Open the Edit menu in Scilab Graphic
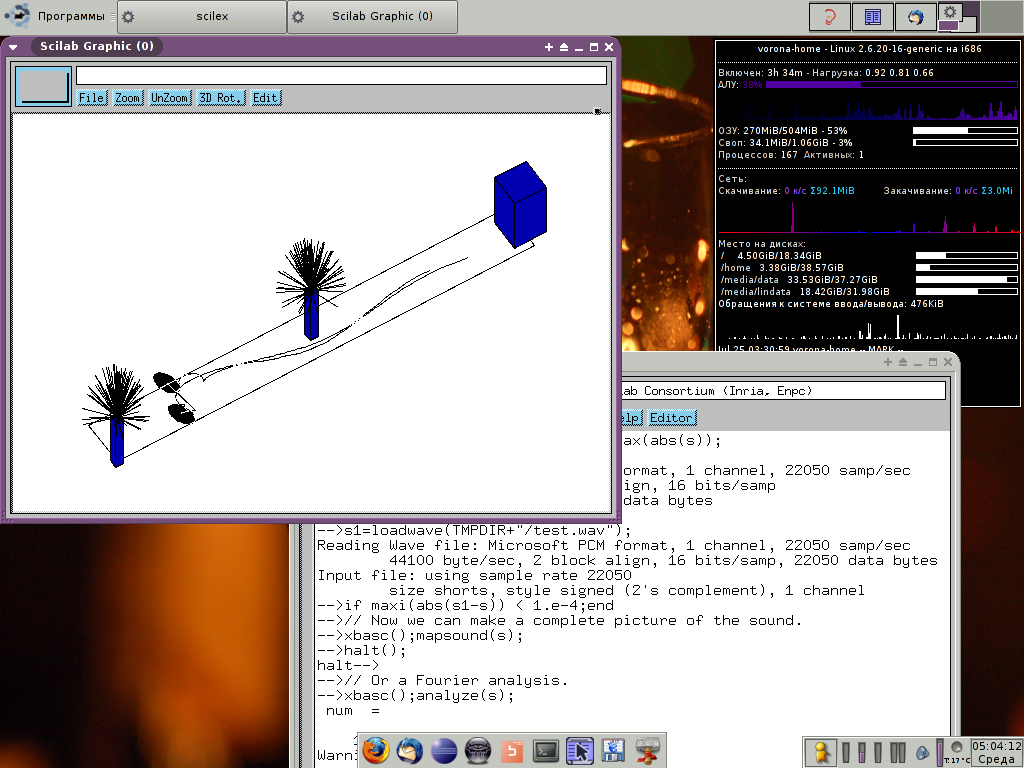1024x768 pixels. [265, 98]
